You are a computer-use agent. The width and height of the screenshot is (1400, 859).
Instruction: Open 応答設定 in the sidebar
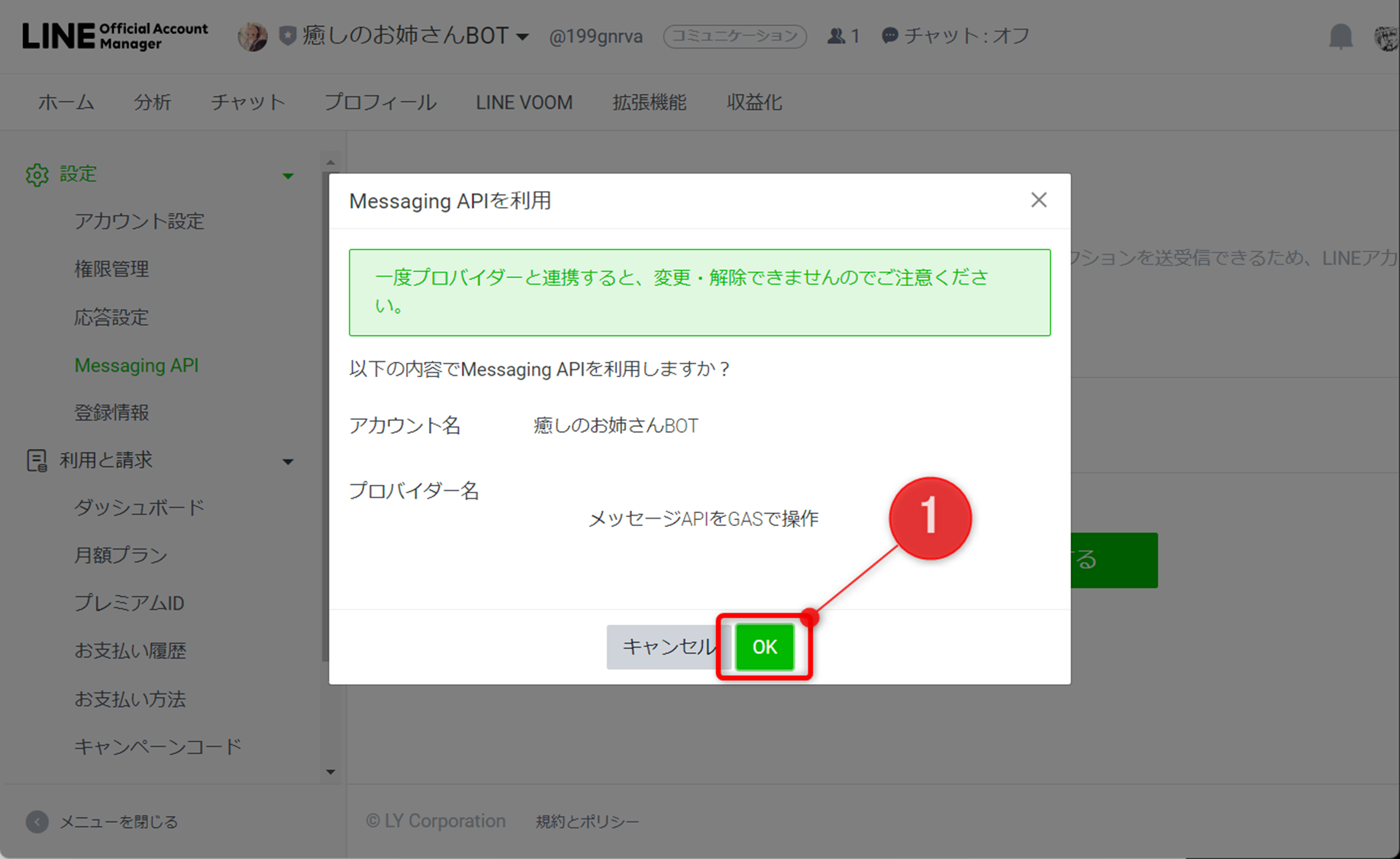coord(111,317)
